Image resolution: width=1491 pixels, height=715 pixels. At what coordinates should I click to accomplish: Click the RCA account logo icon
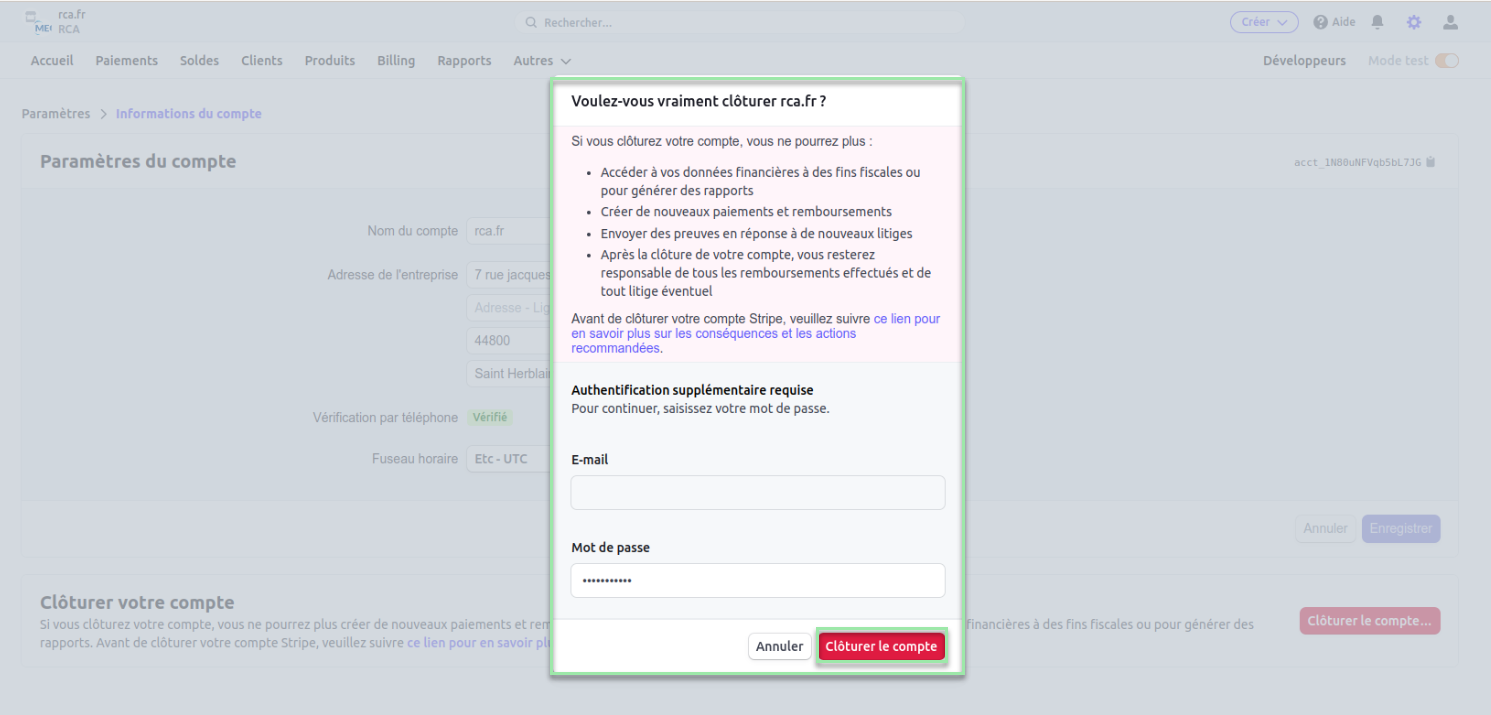coord(38,22)
